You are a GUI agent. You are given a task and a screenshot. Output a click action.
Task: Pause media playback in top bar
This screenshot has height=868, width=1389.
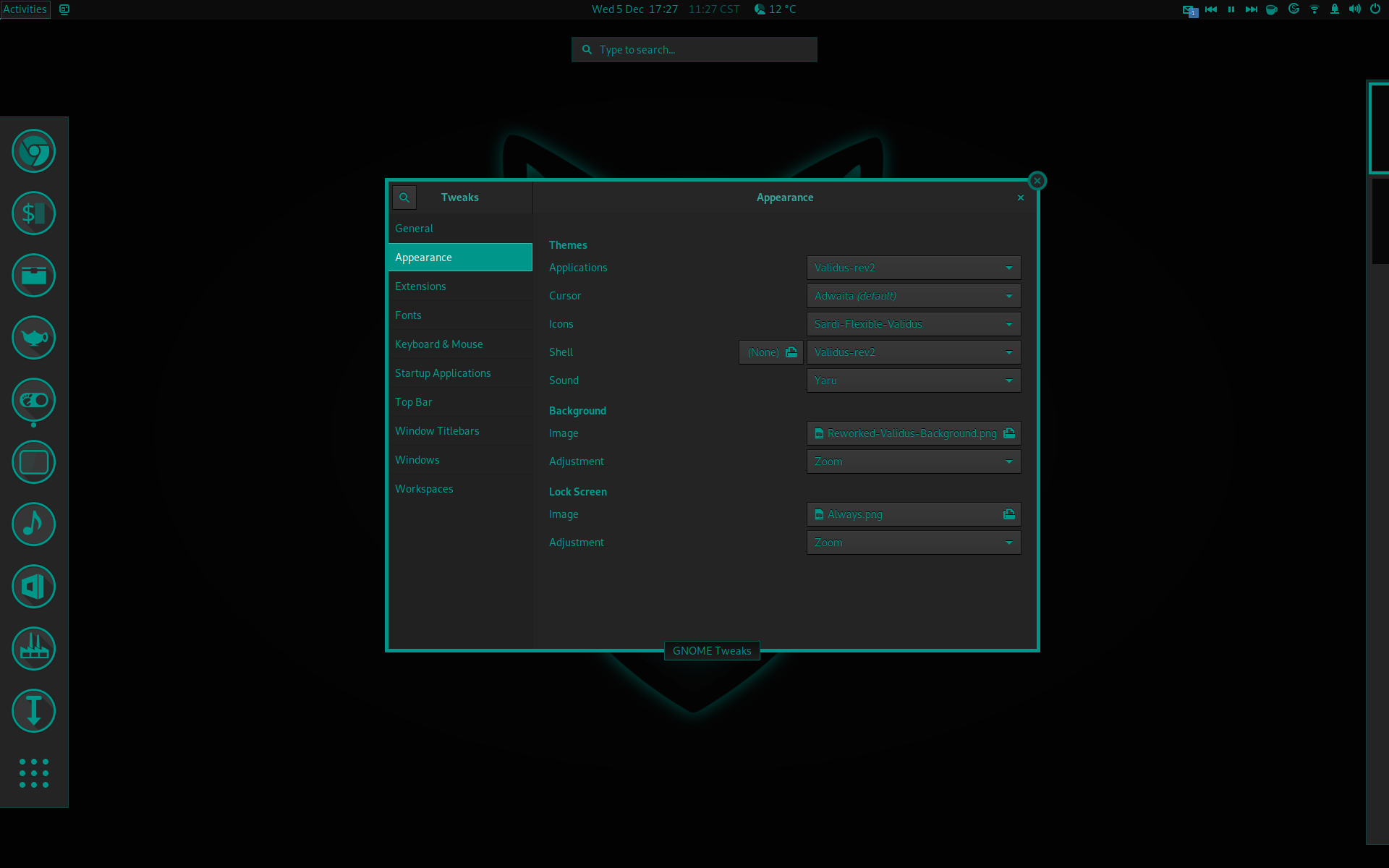(x=1231, y=9)
